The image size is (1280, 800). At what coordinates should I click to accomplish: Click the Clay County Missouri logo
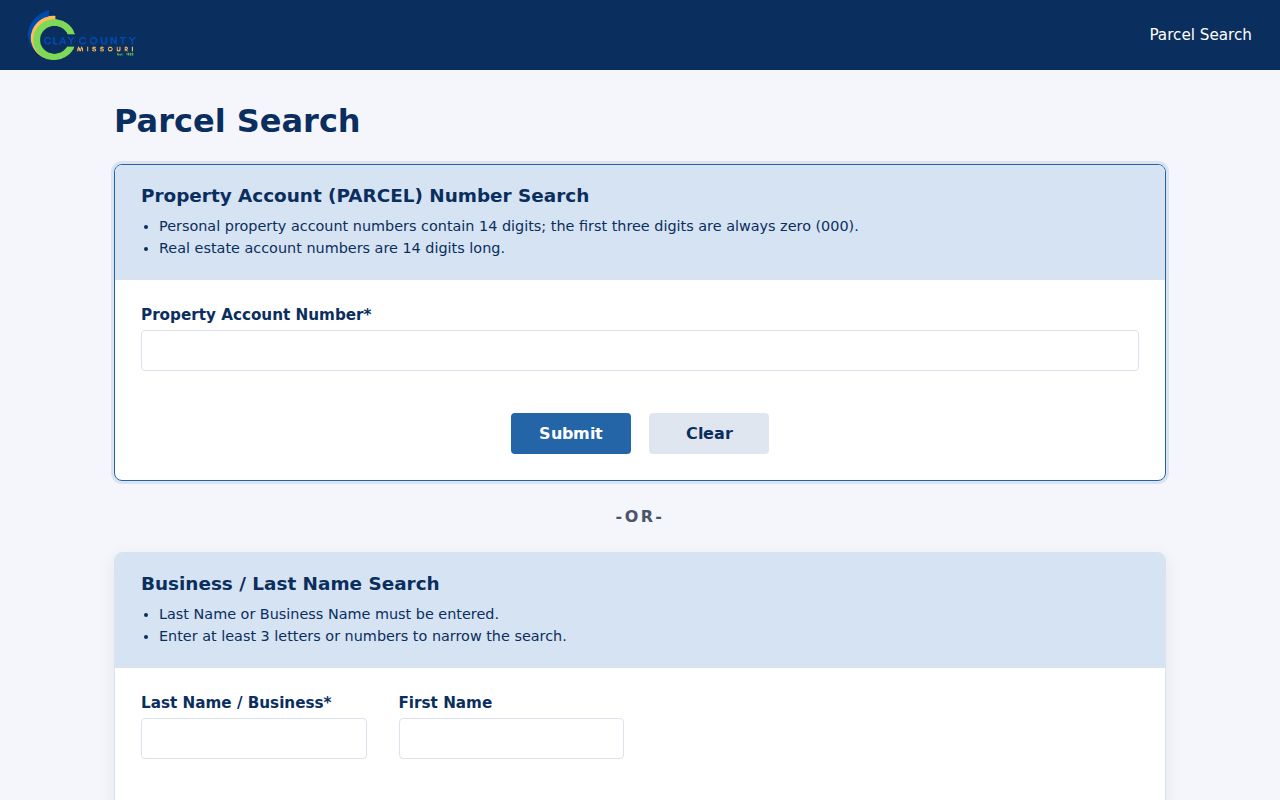click(82, 35)
